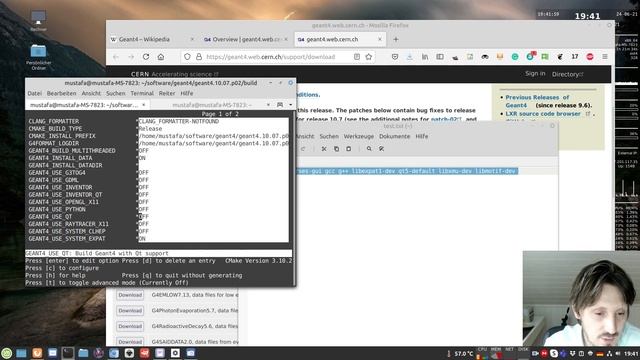Image resolution: width=640 pixels, height=360 pixels.
Task: Open the terminal Ansicht menu
Action: (x=91, y=93)
